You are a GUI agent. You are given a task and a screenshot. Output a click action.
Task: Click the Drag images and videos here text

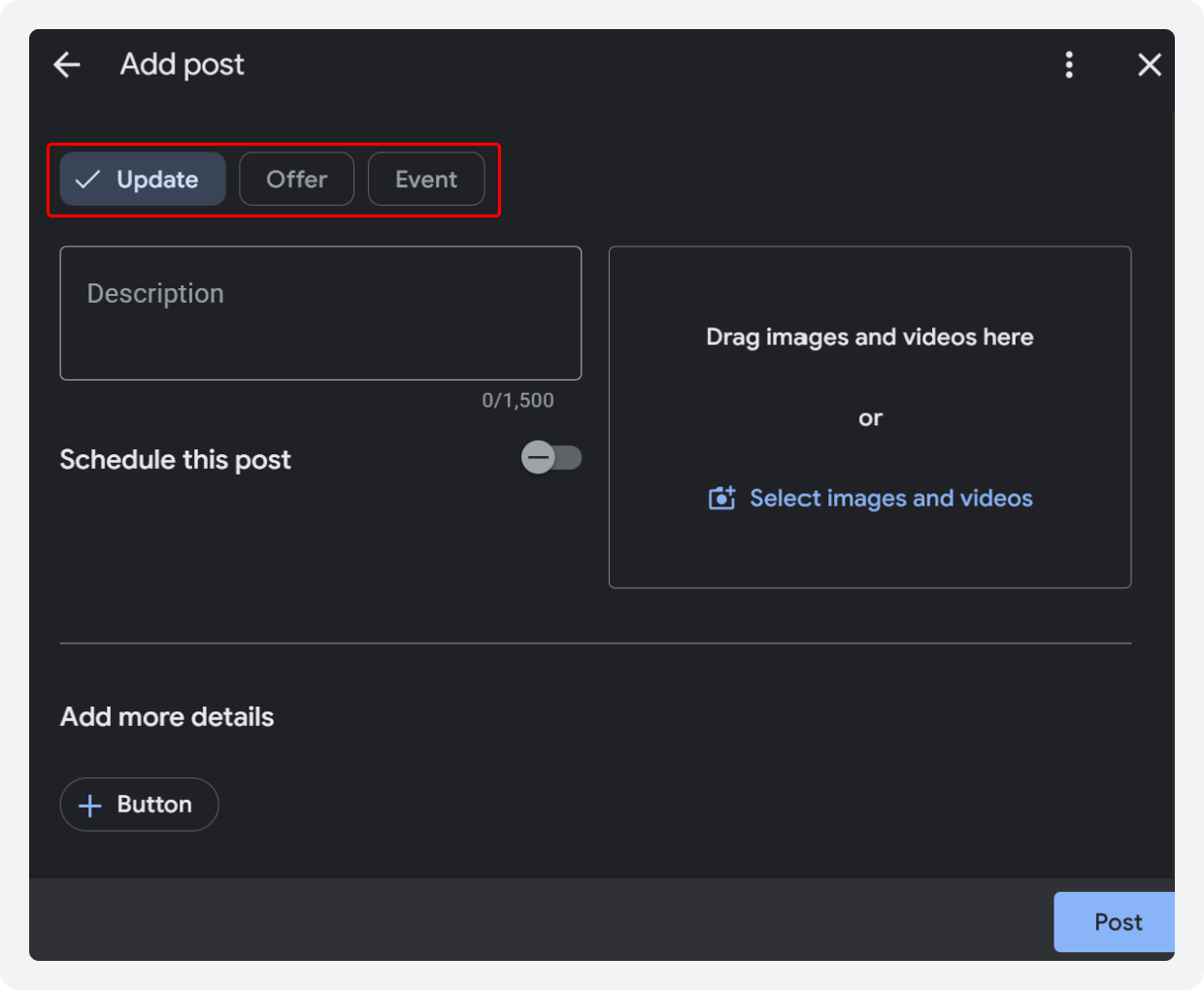pos(870,337)
